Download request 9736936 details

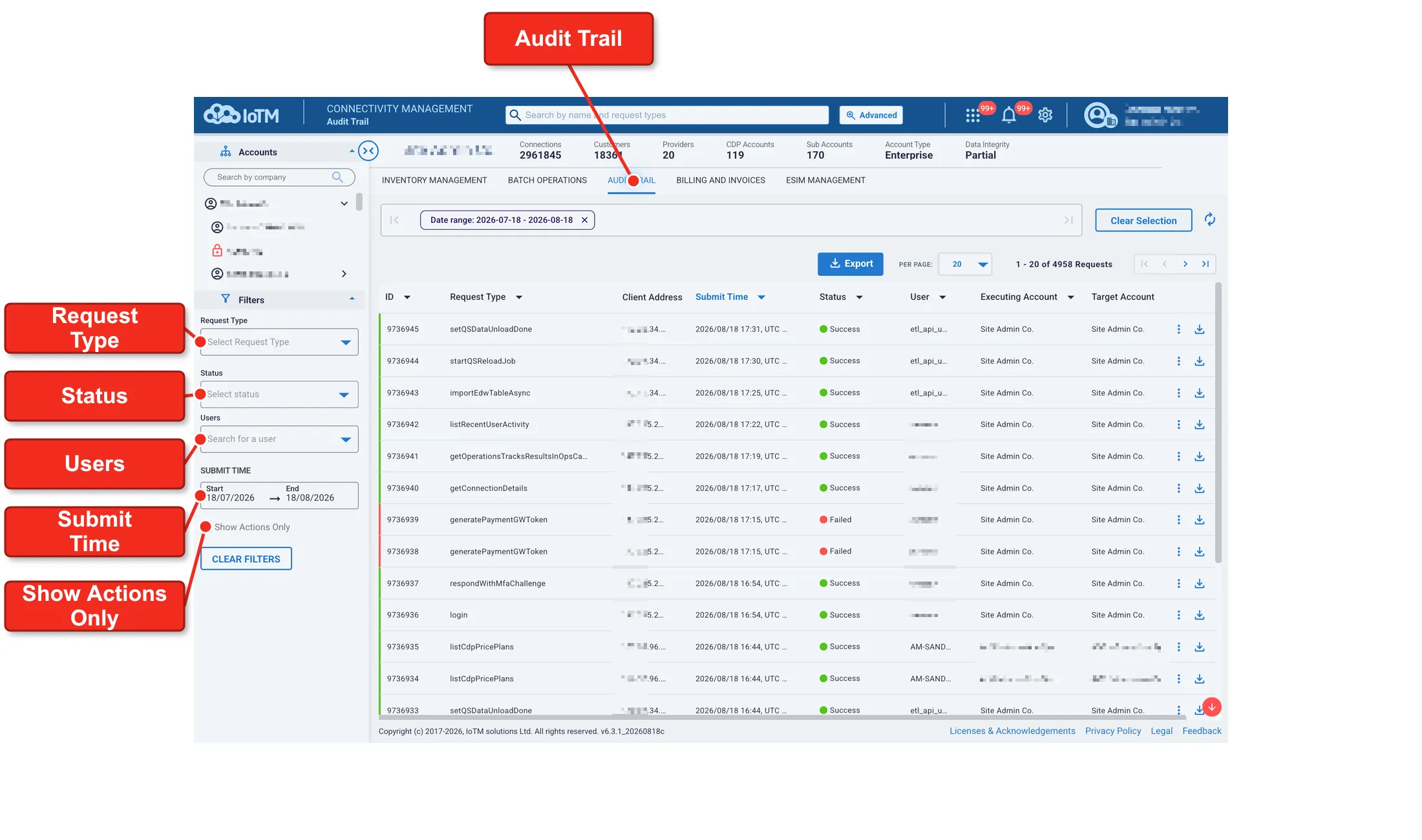(x=1200, y=615)
